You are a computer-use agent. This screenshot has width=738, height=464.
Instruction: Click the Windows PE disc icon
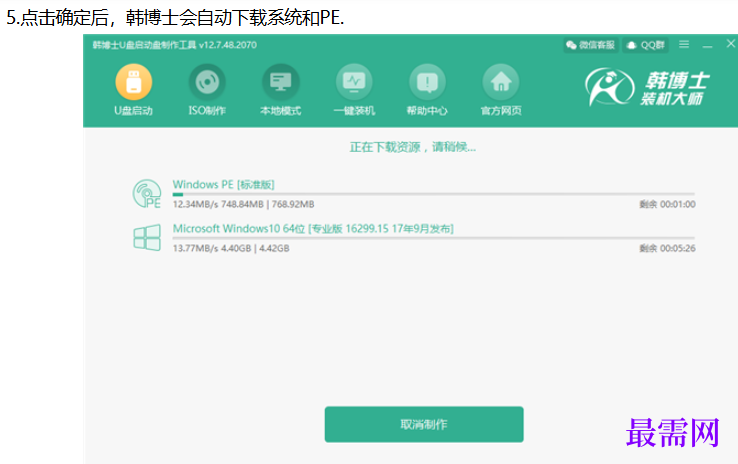tap(147, 193)
